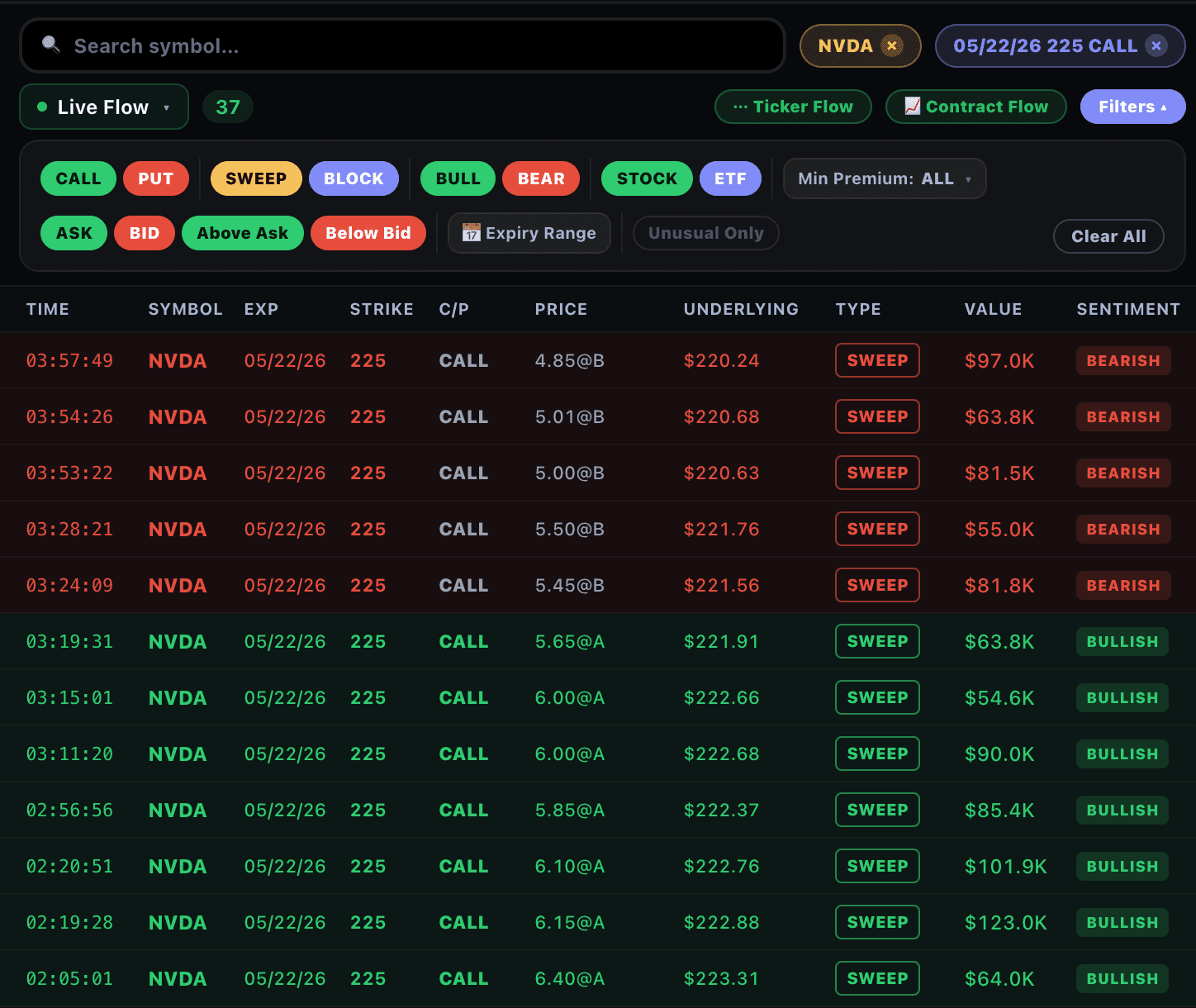Click the 5.45@B price cell
The image size is (1196, 1008).
point(570,585)
